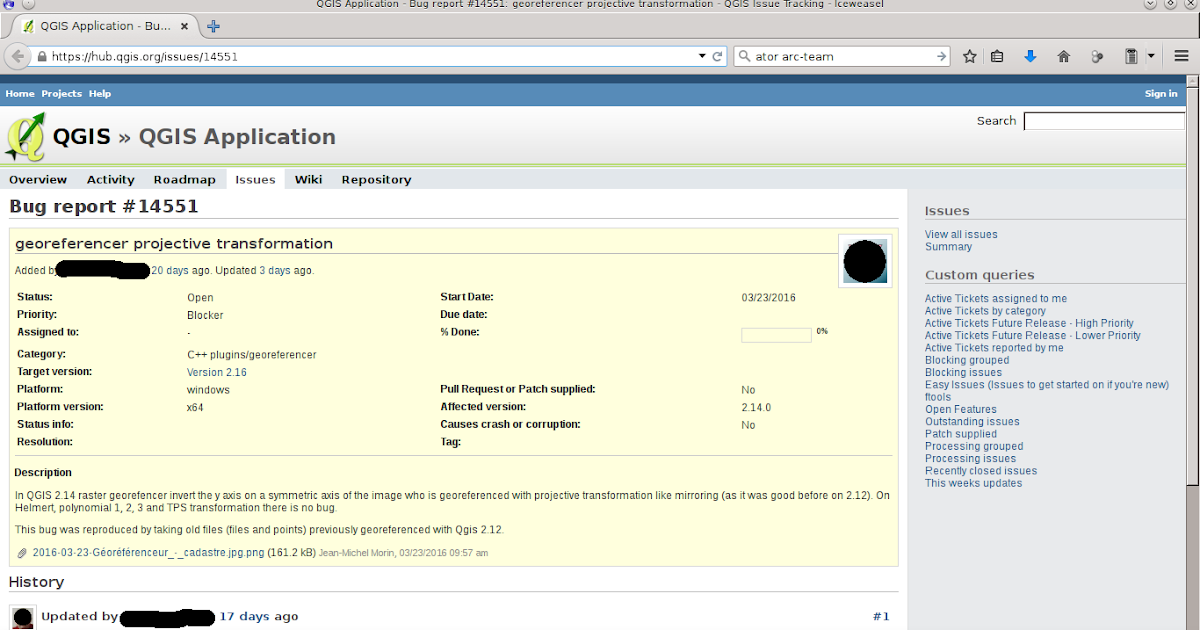Image resolution: width=1200 pixels, height=630 pixels.
Task: Click the avatar beside the history update
Action: [x=22, y=617]
